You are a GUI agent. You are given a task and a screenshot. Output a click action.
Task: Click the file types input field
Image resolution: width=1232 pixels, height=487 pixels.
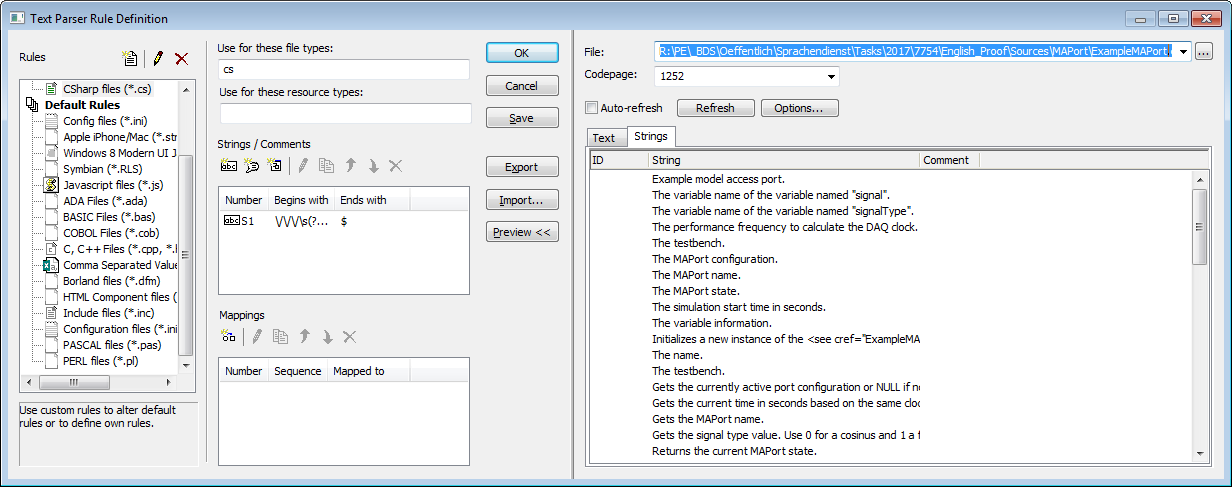(343, 70)
